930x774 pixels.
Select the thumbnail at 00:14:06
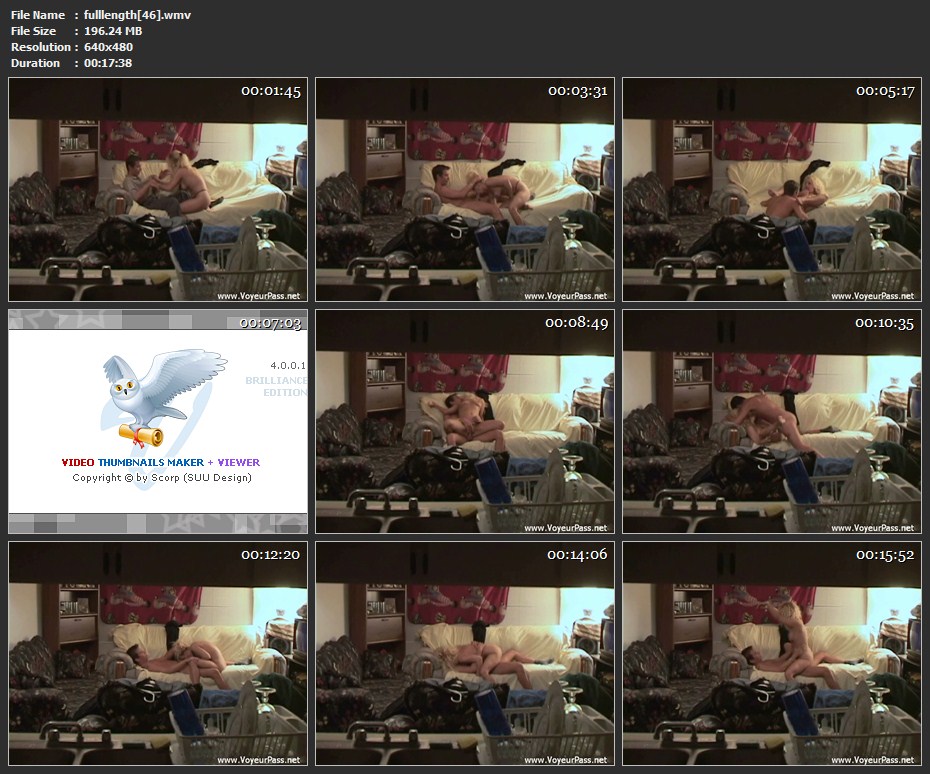pos(465,653)
